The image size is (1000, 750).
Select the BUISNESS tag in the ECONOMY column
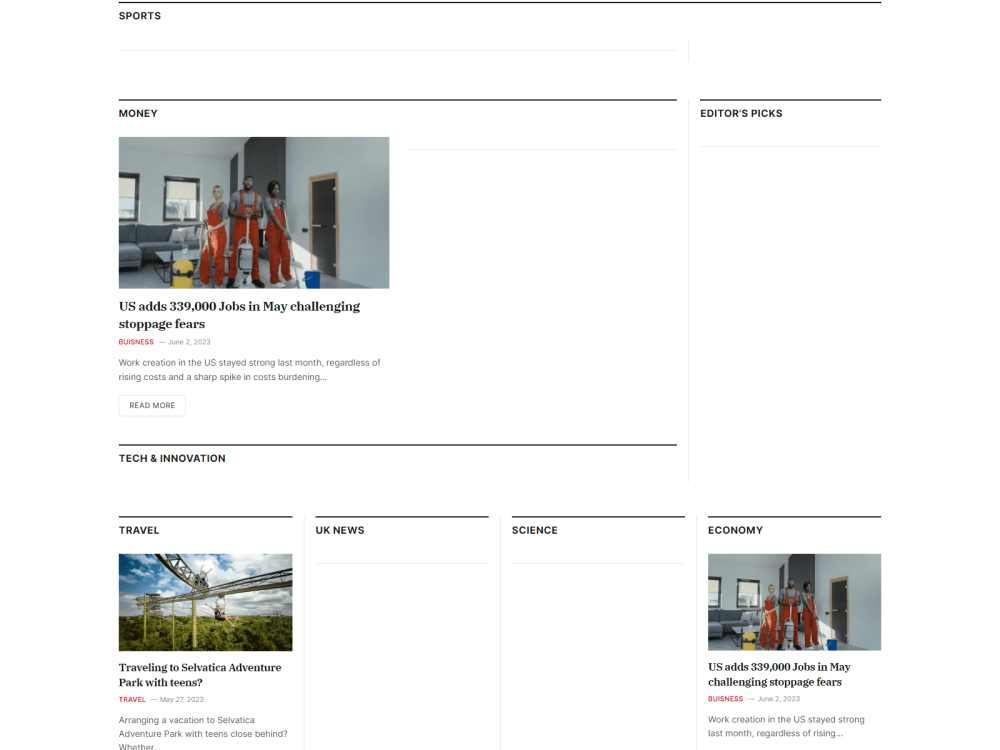pyautogui.click(x=725, y=699)
